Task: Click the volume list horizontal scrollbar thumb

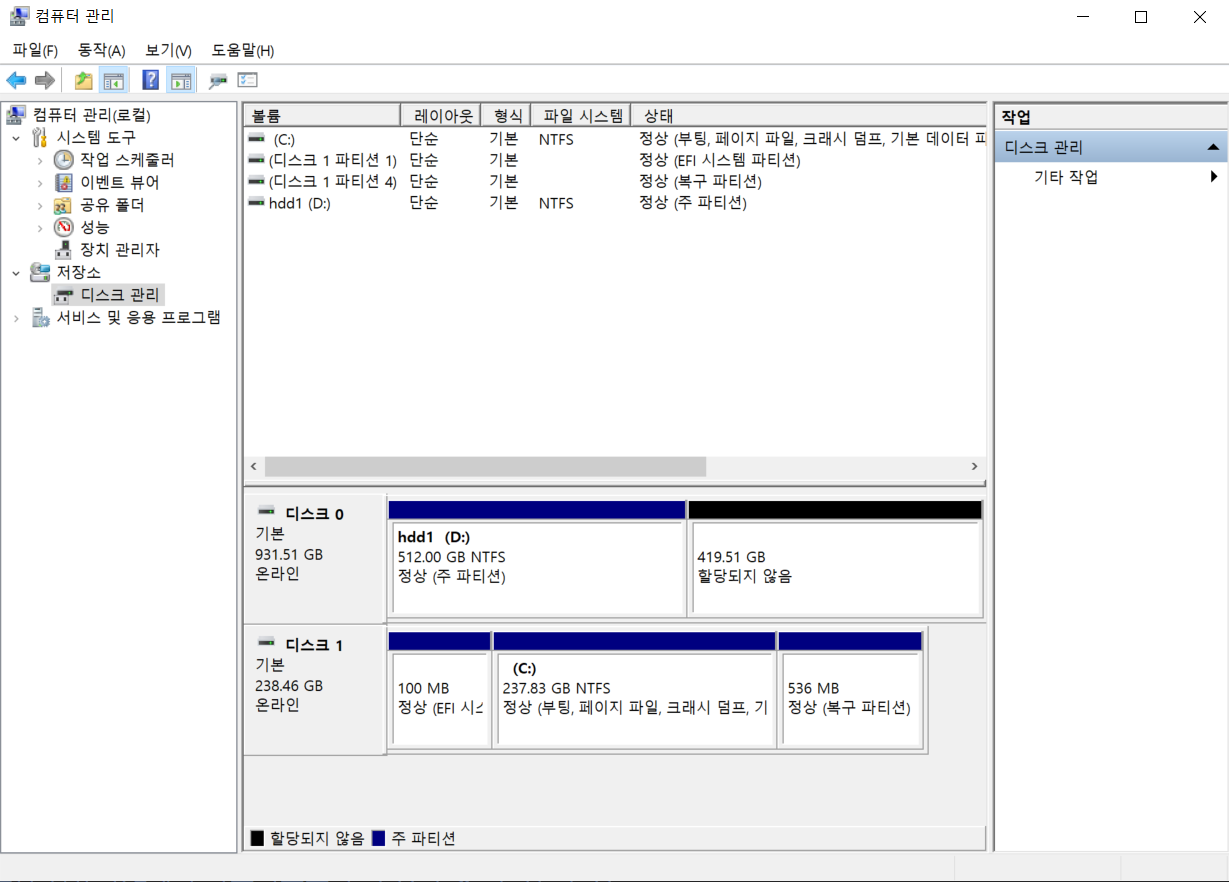Action: pos(485,467)
